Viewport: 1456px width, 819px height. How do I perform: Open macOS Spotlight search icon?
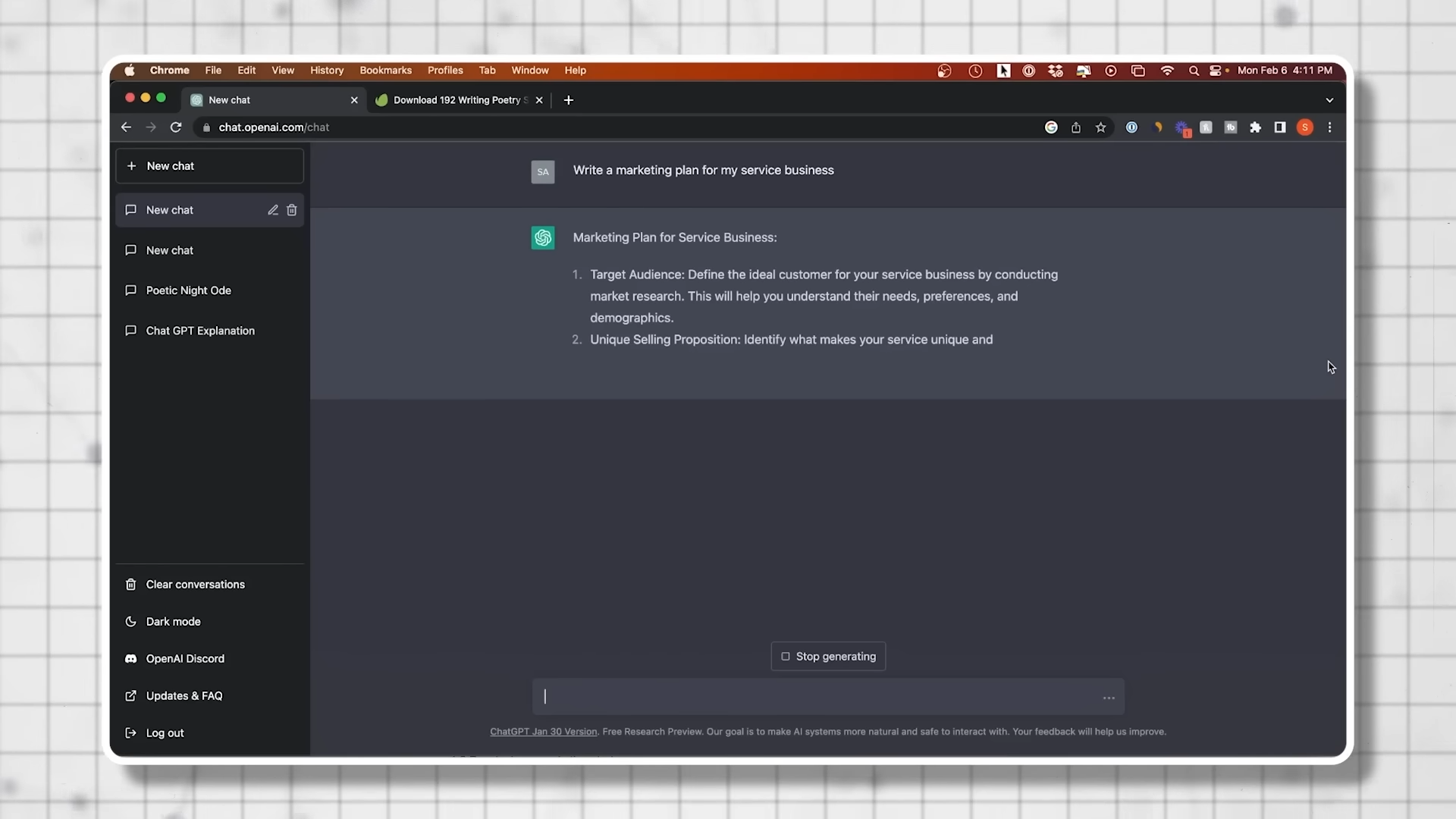point(1194,71)
